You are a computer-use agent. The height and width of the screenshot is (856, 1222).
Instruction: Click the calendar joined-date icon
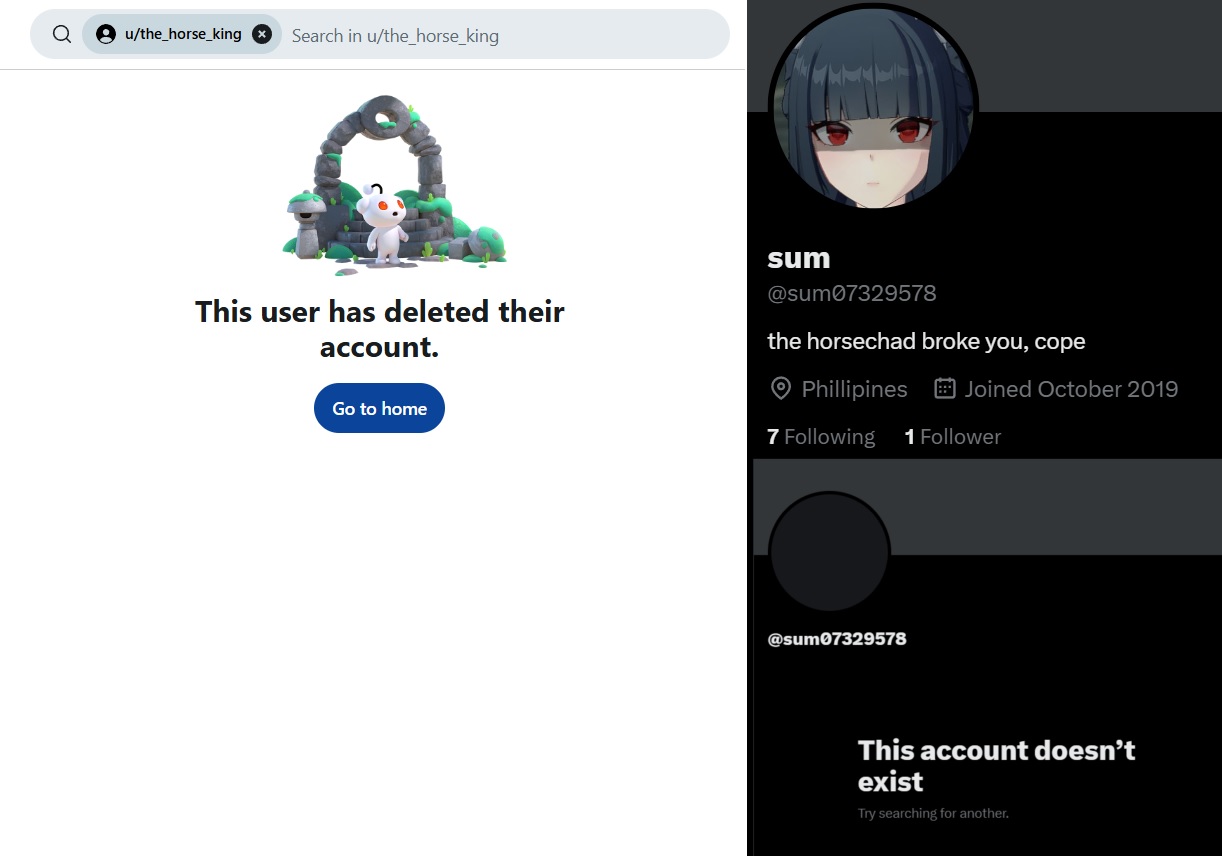945,388
